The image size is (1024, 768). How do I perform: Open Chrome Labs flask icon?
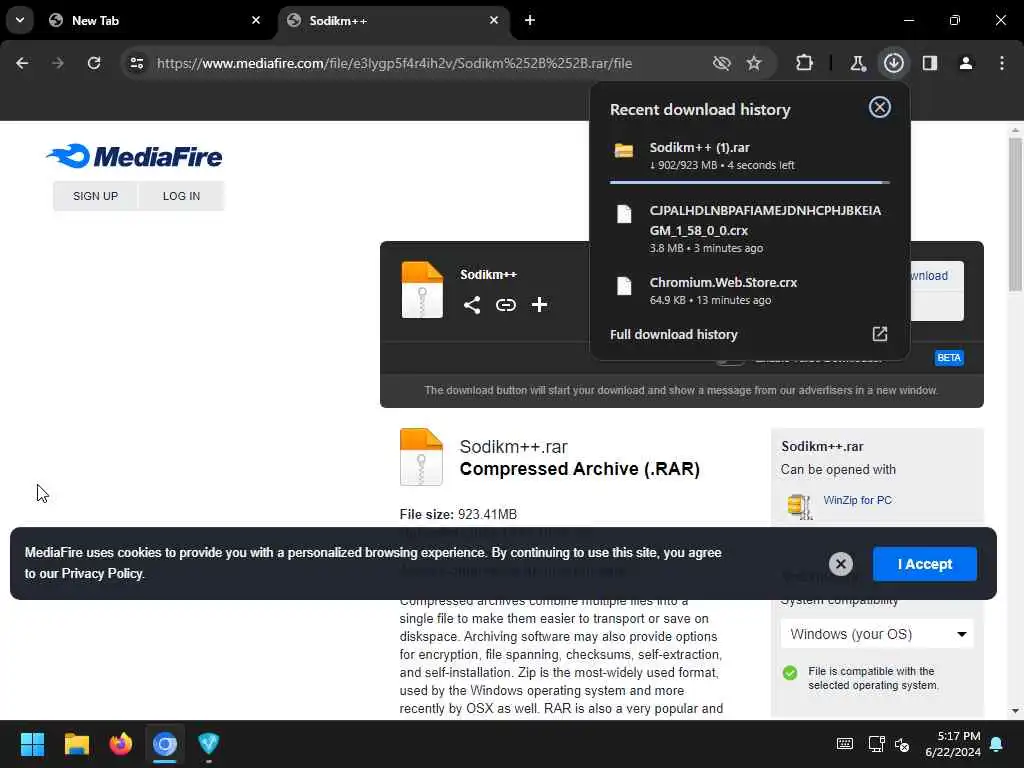tap(857, 63)
